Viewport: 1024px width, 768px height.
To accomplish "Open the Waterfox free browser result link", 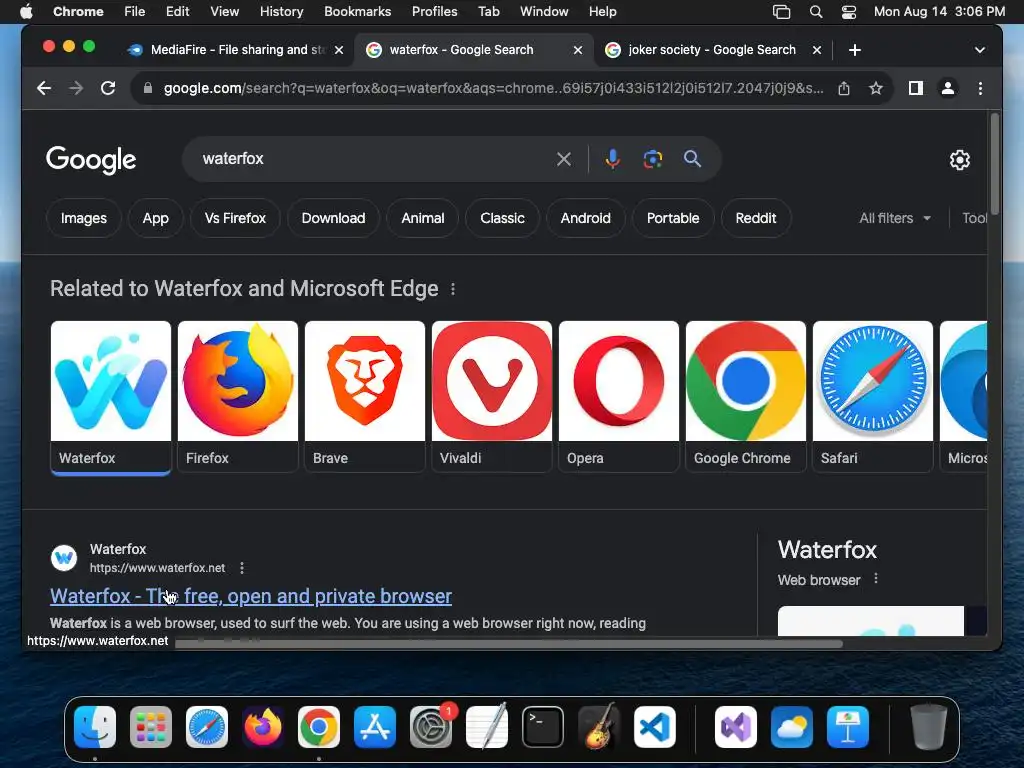I will pos(251,596).
